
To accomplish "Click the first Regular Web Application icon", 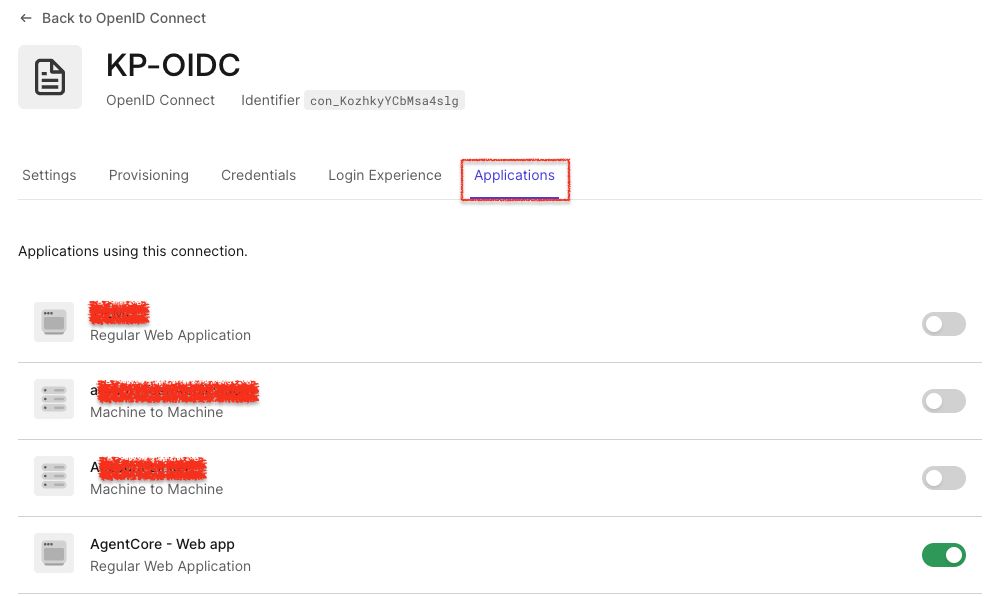I will click(x=53, y=321).
